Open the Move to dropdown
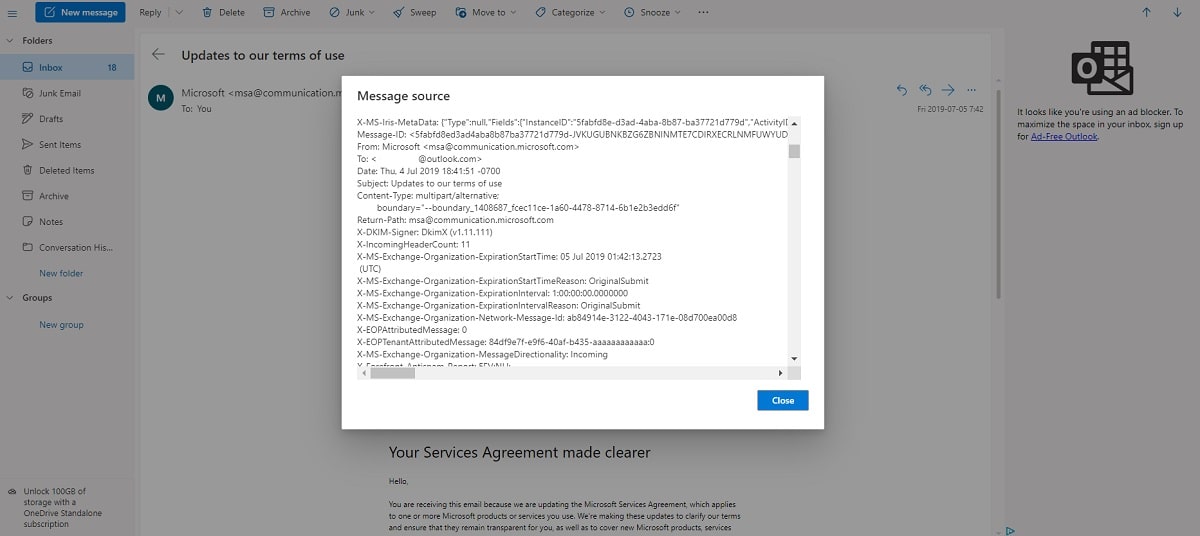 486,12
